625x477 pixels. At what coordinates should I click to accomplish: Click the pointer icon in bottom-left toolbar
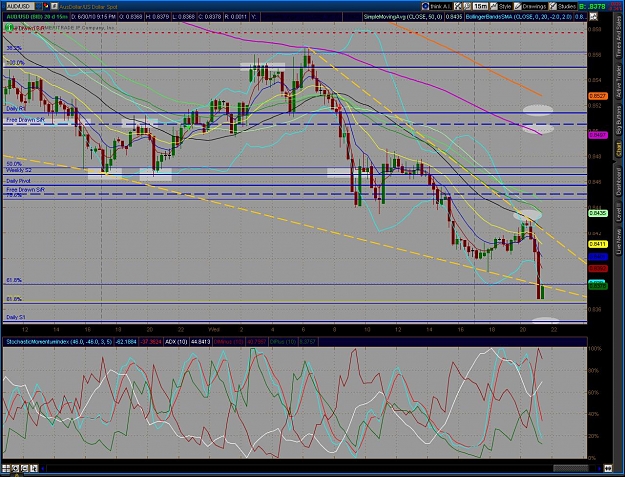point(33,468)
